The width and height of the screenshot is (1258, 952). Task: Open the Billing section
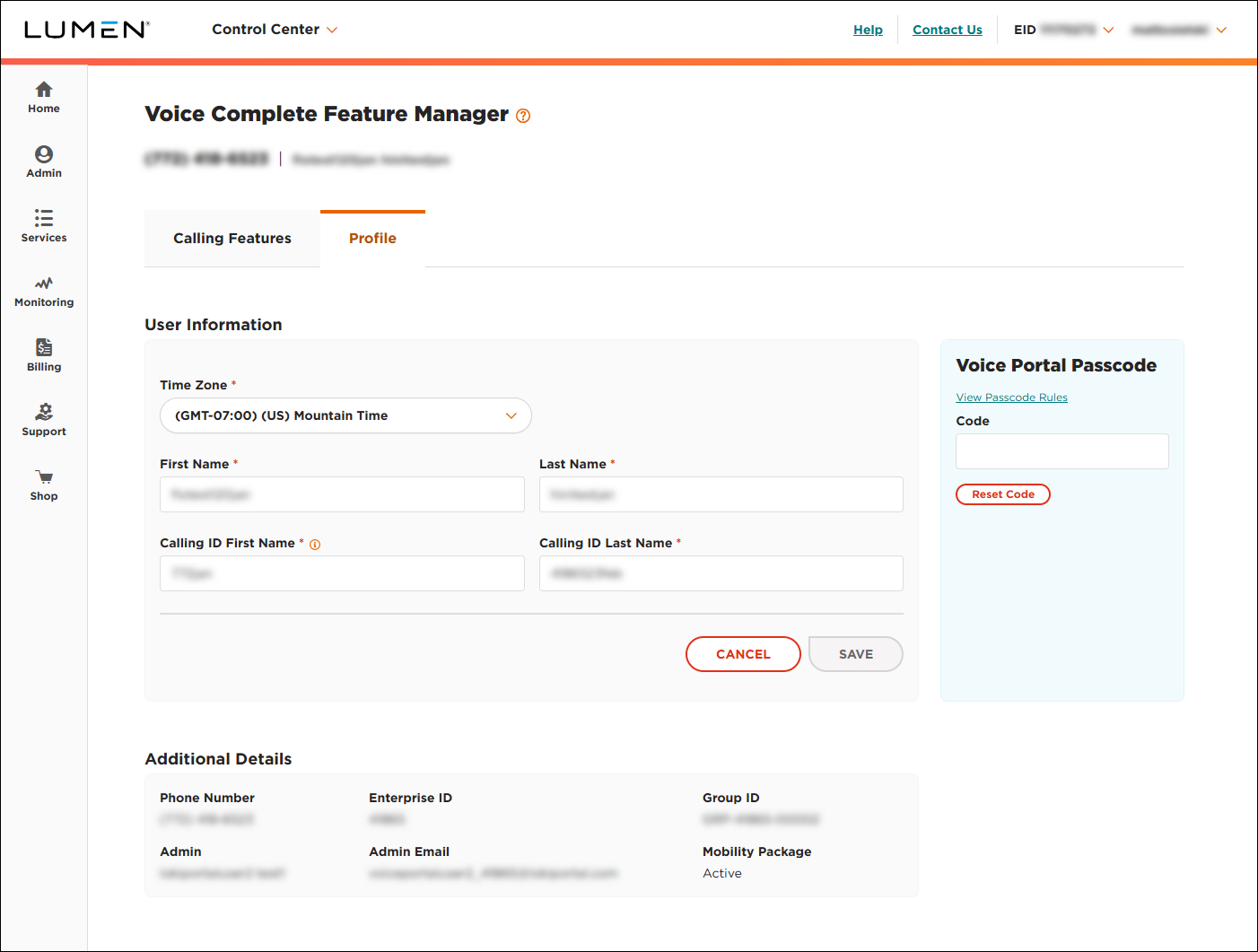pos(43,354)
